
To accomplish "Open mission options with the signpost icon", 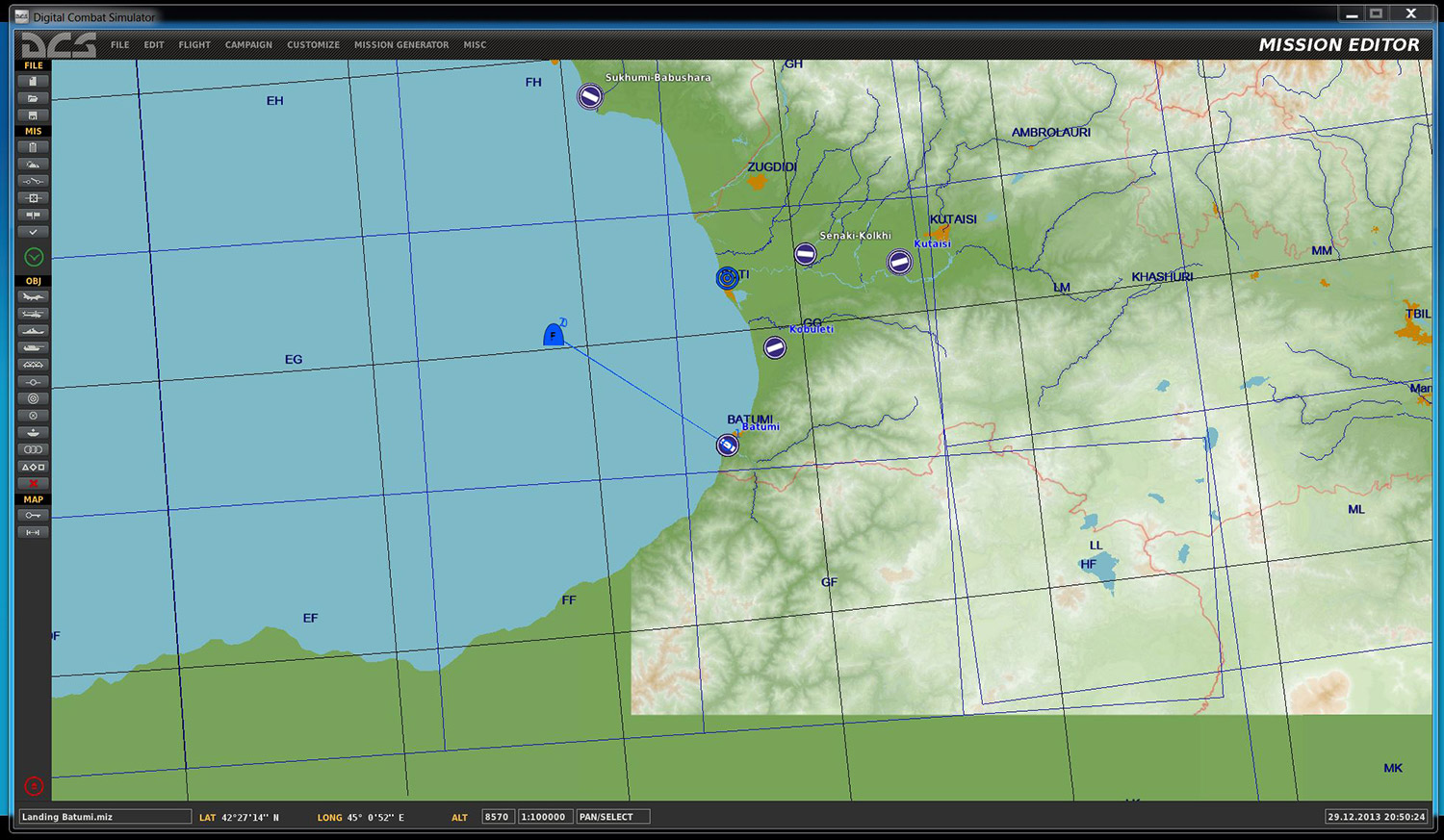I will coord(33,215).
